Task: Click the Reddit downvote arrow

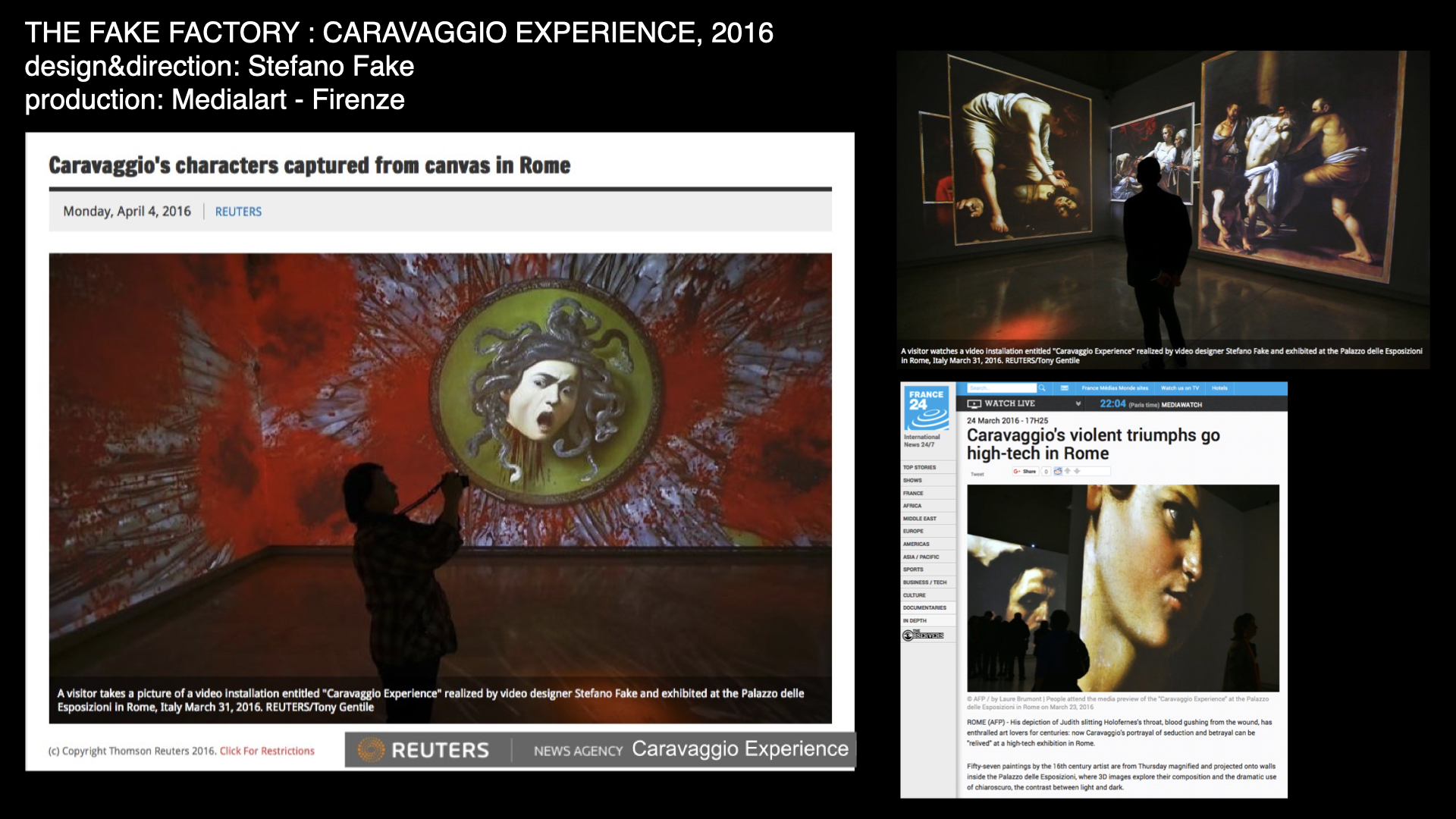Action: click(1077, 471)
